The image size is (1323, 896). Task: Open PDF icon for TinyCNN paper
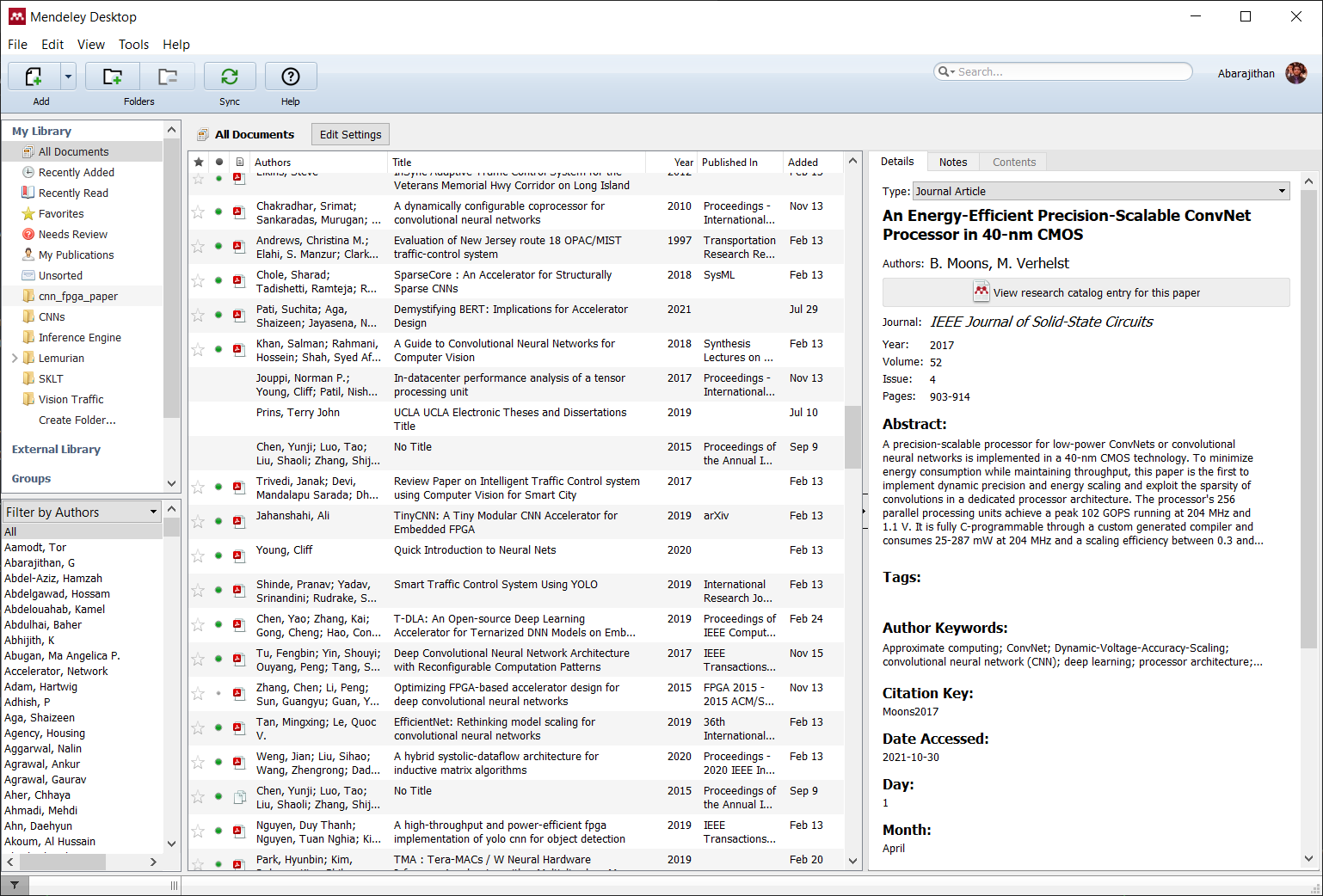(x=239, y=521)
